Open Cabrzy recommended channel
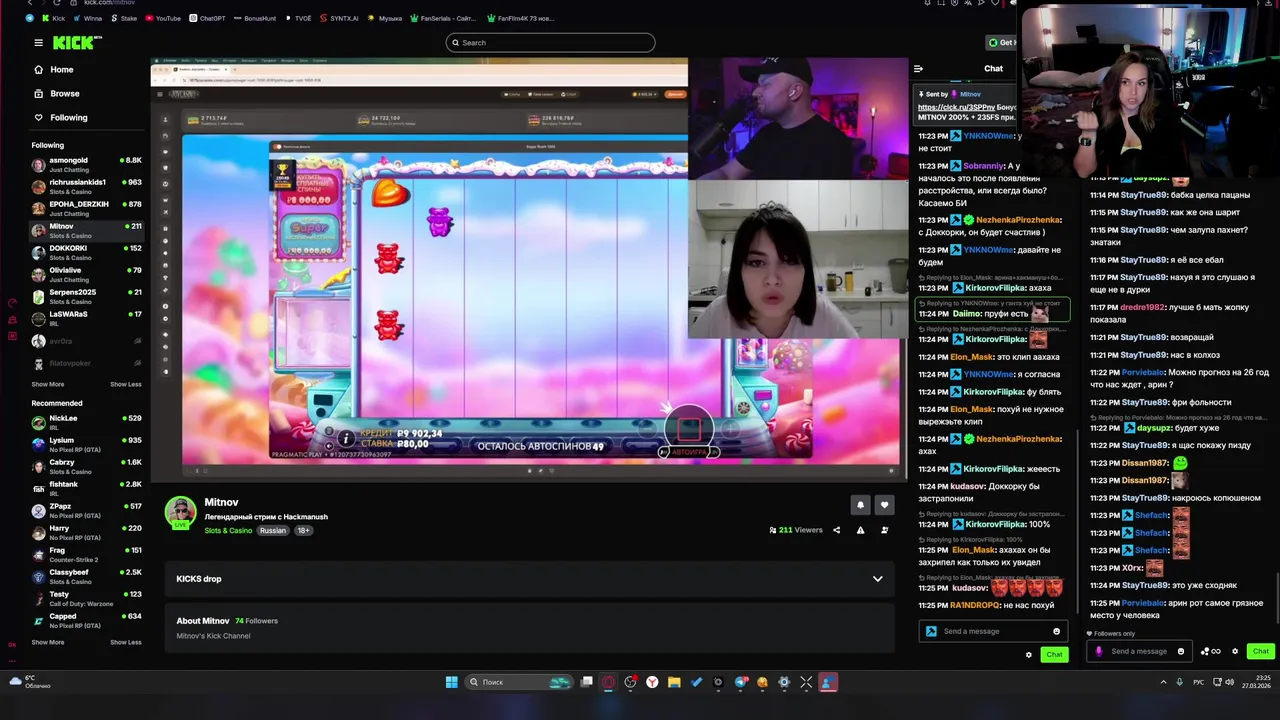The height and width of the screenshot is (720, 1280). 87,467
